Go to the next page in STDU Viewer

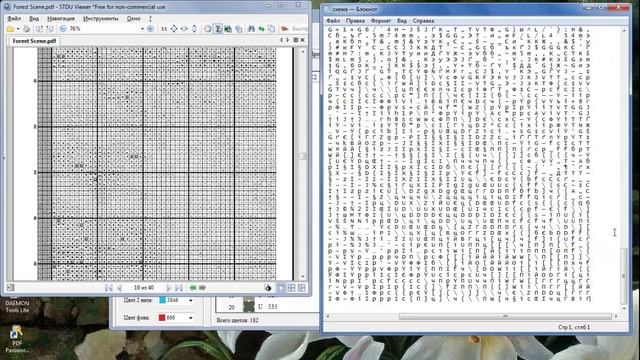(x=168, y=288)
